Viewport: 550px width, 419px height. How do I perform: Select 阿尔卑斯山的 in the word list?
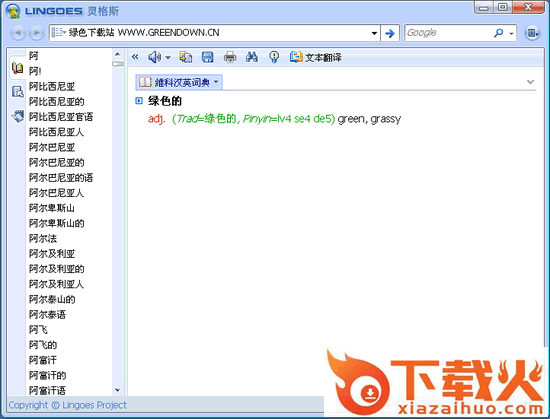tap(56, 223)
